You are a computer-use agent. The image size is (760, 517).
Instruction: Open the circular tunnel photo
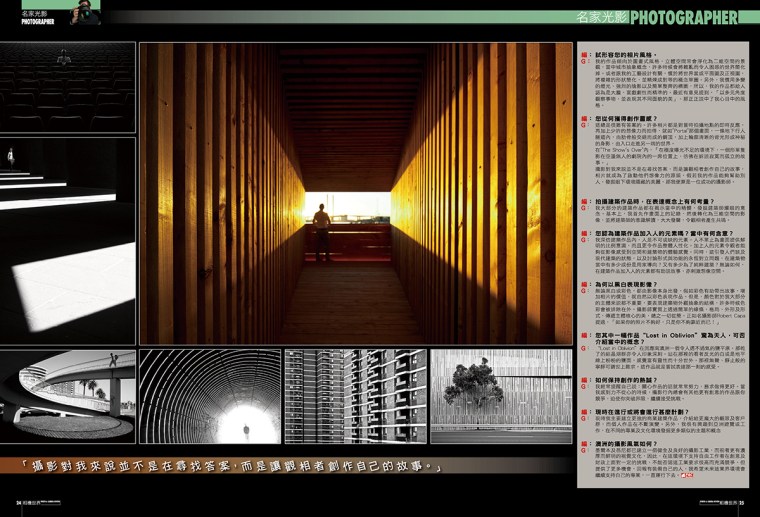click(208, 397)
